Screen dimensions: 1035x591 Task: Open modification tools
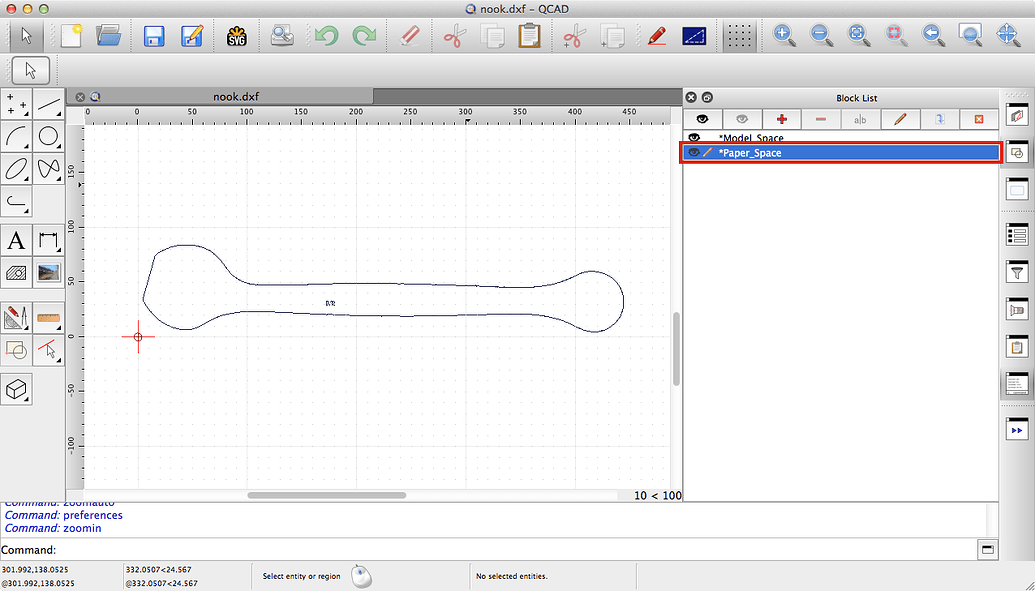(17, 318)
